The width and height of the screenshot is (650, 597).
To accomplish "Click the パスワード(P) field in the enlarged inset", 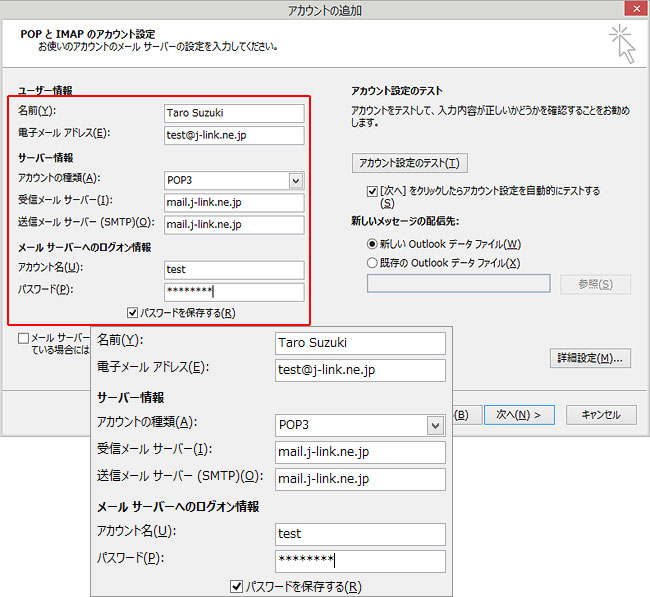I will (x=360, y=561).
